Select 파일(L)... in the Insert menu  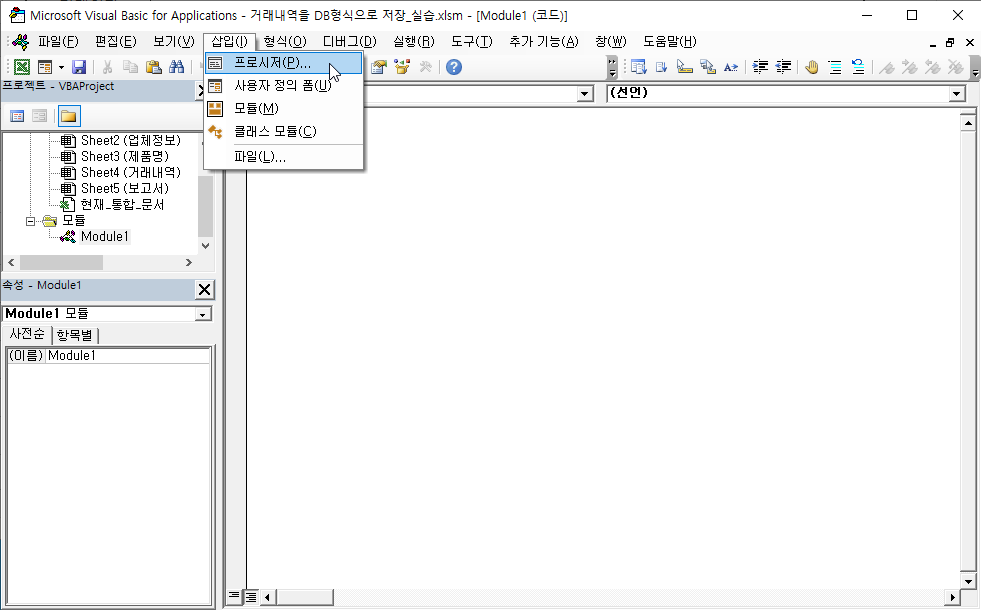pyautogui.click(x=284, y=157)
